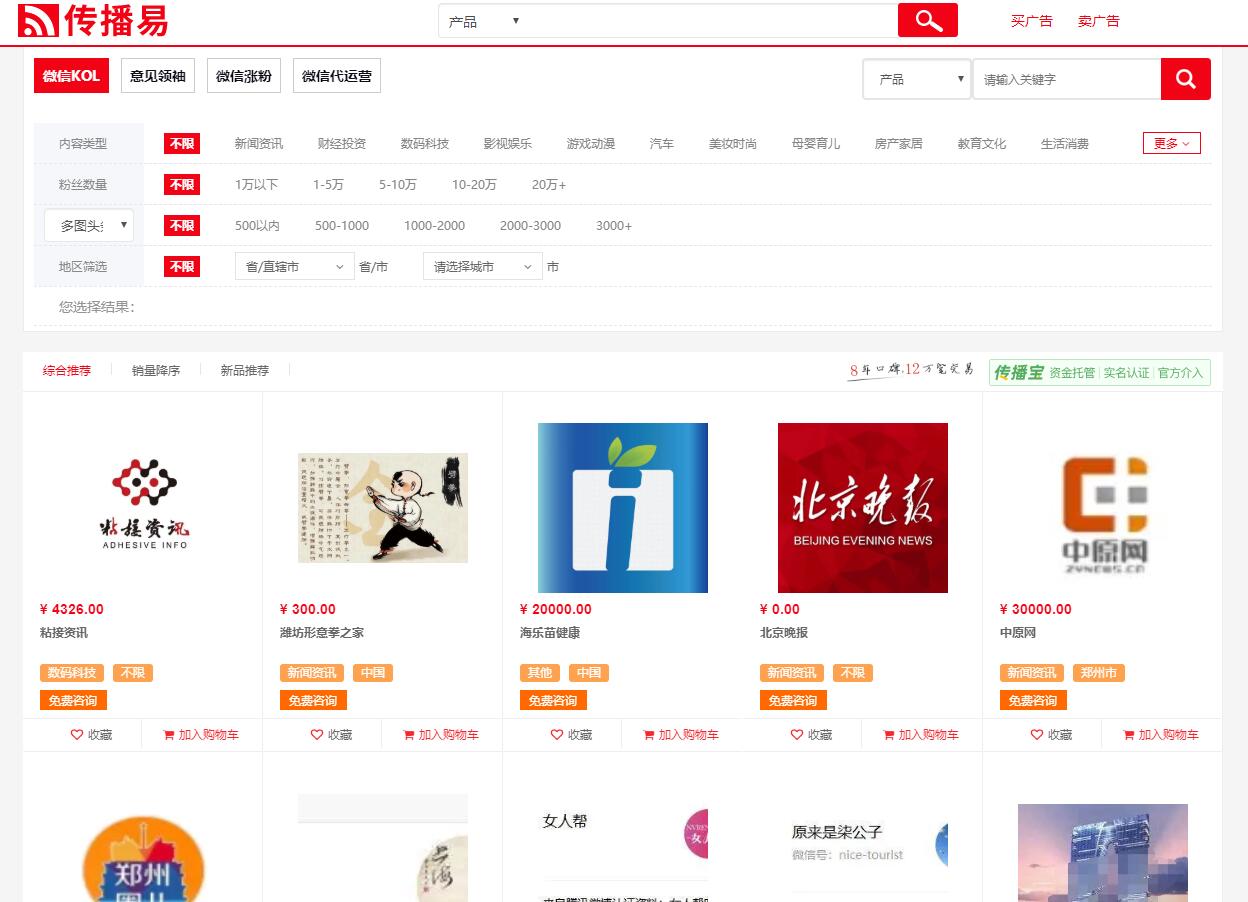Focus the top search text field
Screen dimensions: 1248x902
coord(713,21)
